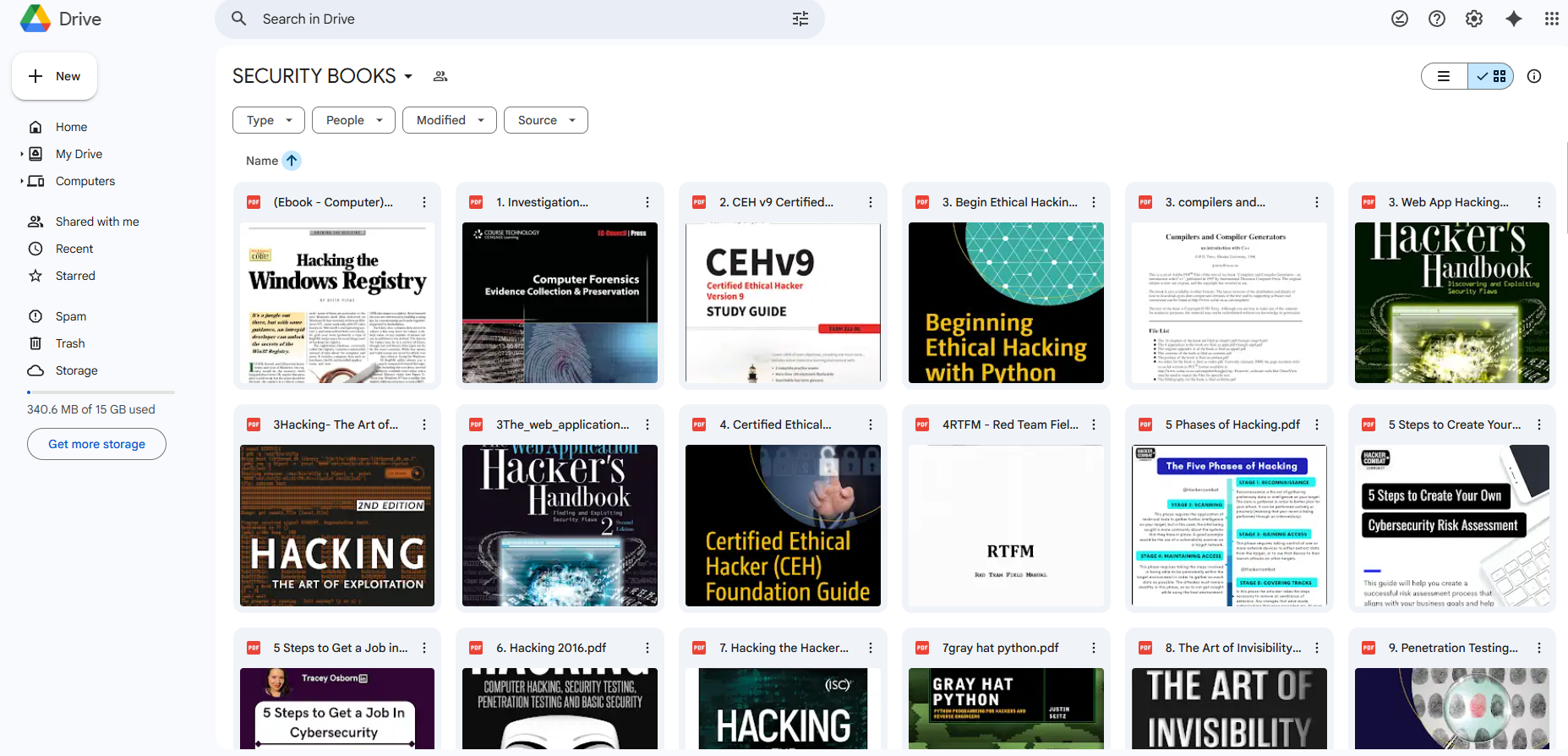Open more actions for 9. Penetration Testing file
The image size is (1568, 756).
(1539, 648)
